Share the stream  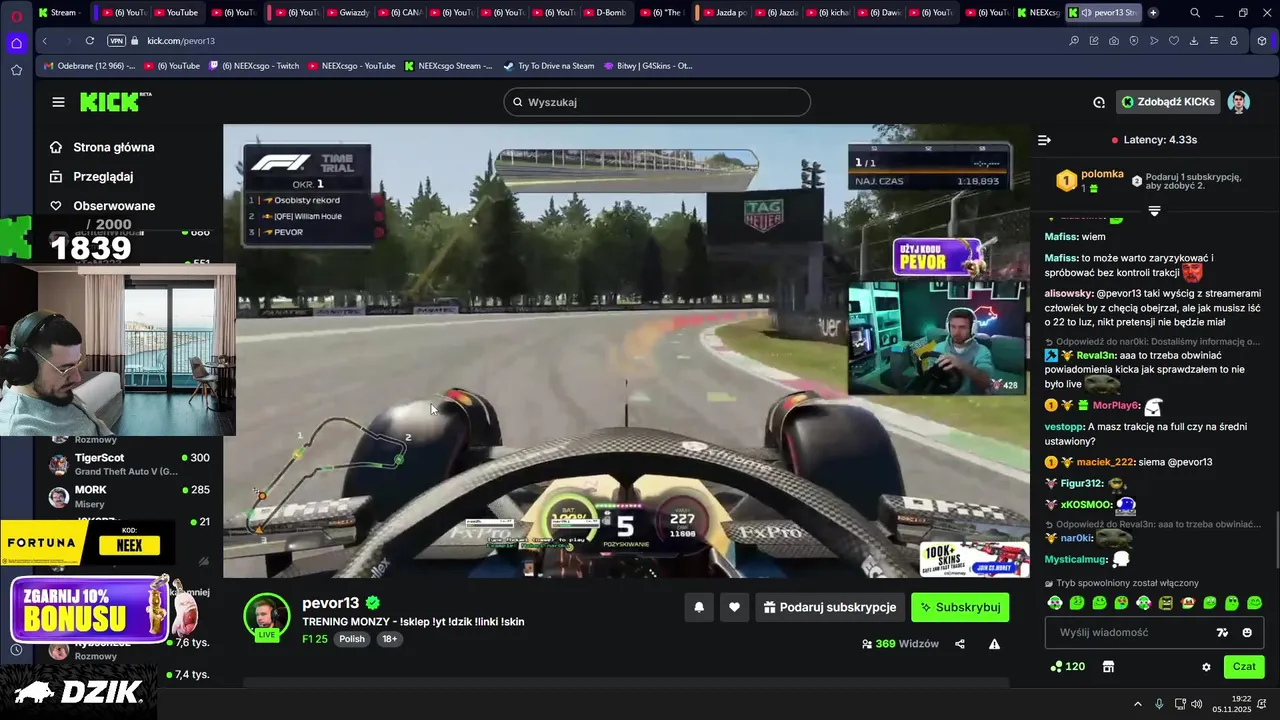[x=960, y=644]
